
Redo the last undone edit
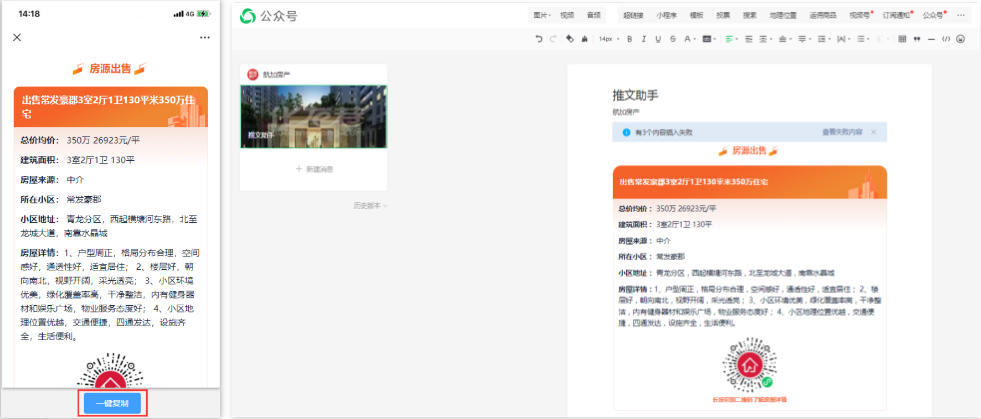pyautogui.click(x=552, y=39)
